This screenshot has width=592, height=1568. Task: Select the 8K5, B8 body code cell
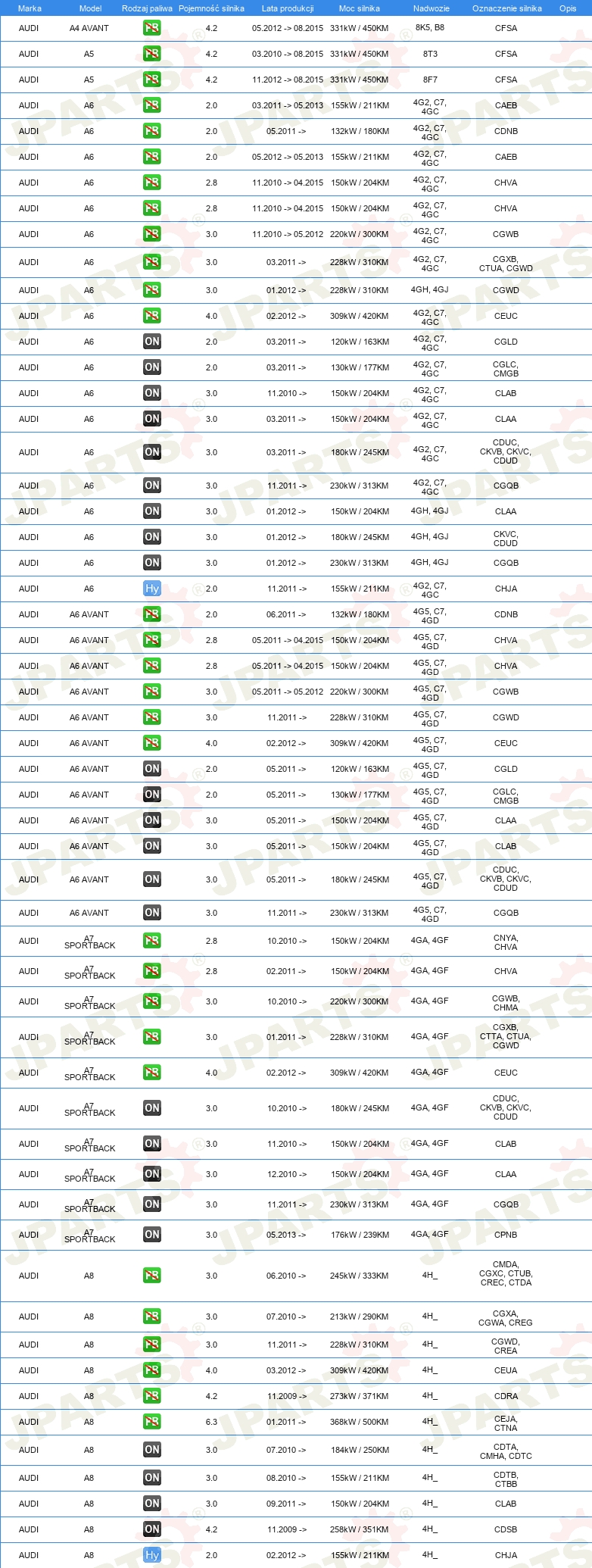click(430, 27)
